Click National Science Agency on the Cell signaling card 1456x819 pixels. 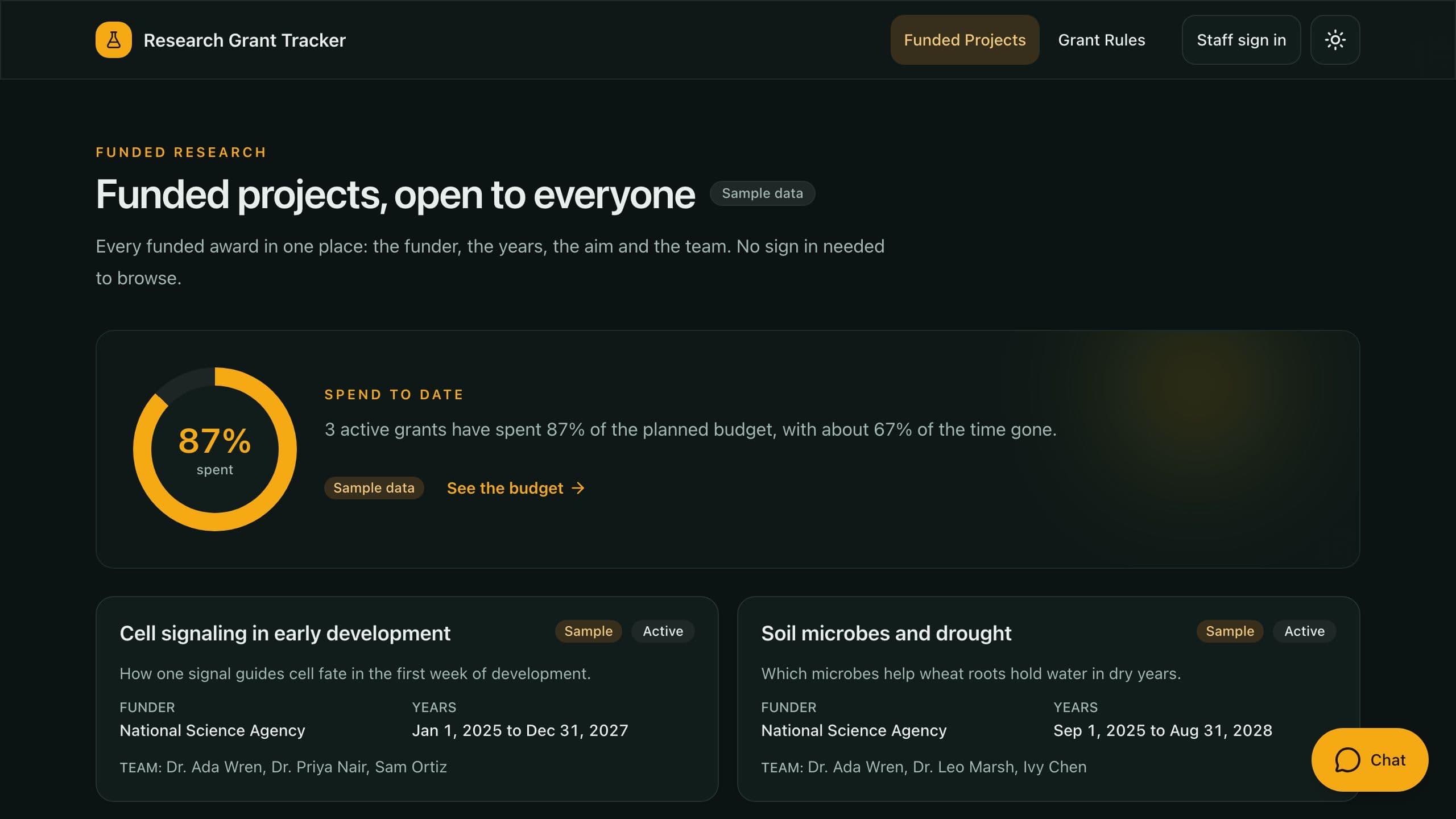(212, 730)
